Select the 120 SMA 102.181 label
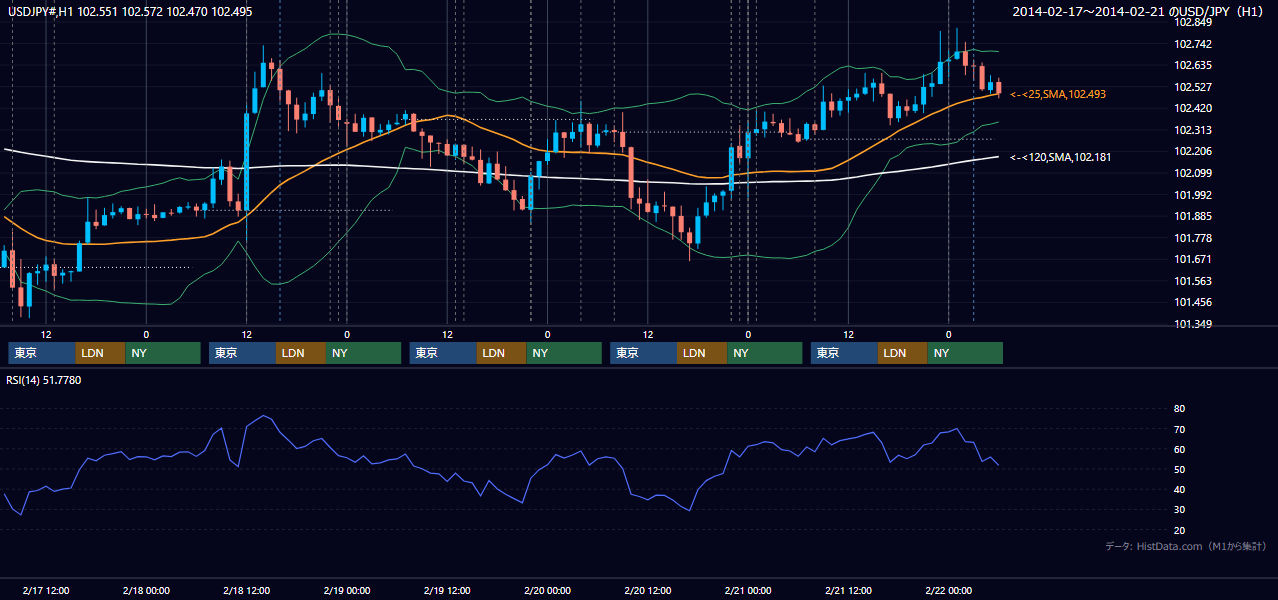The height and width of the screenshot is (600, 1278). [1060, 157]
